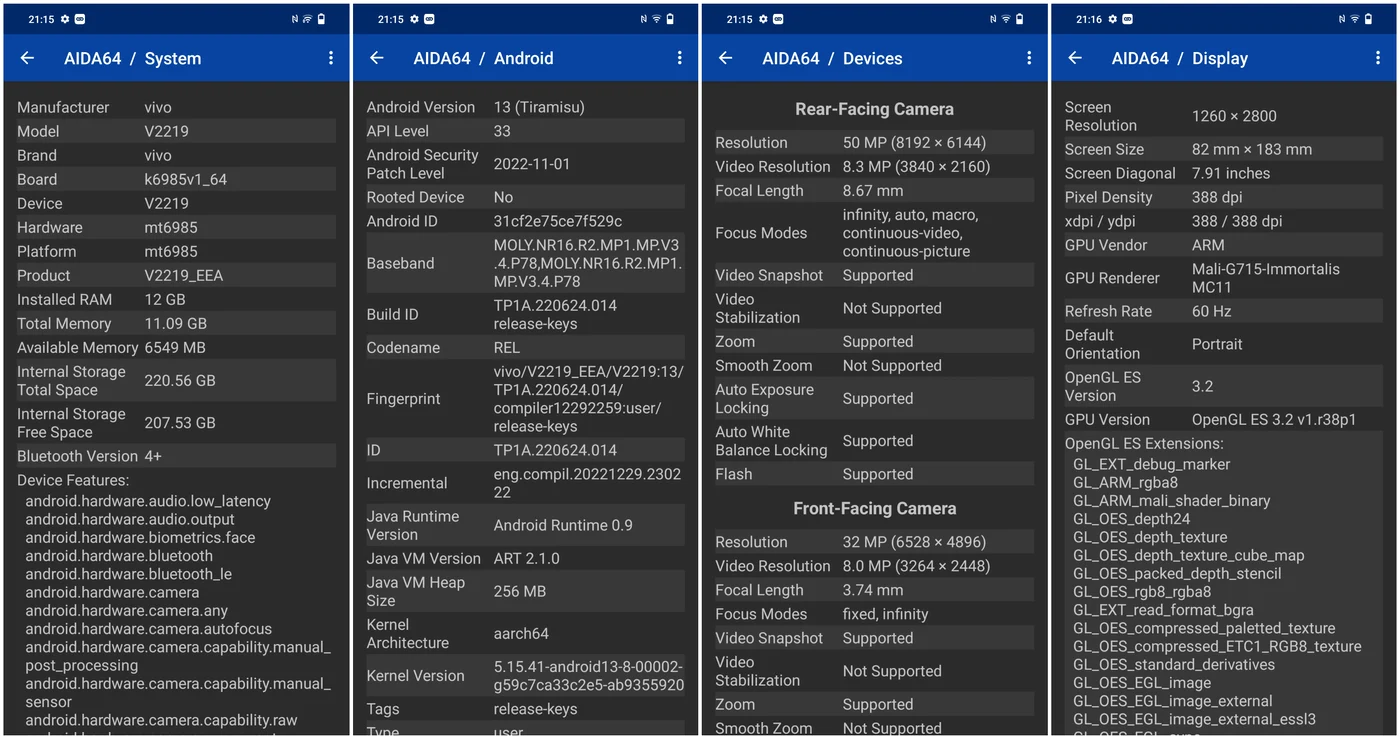Select the front focal length '3.74 mm'

[873, 590]
